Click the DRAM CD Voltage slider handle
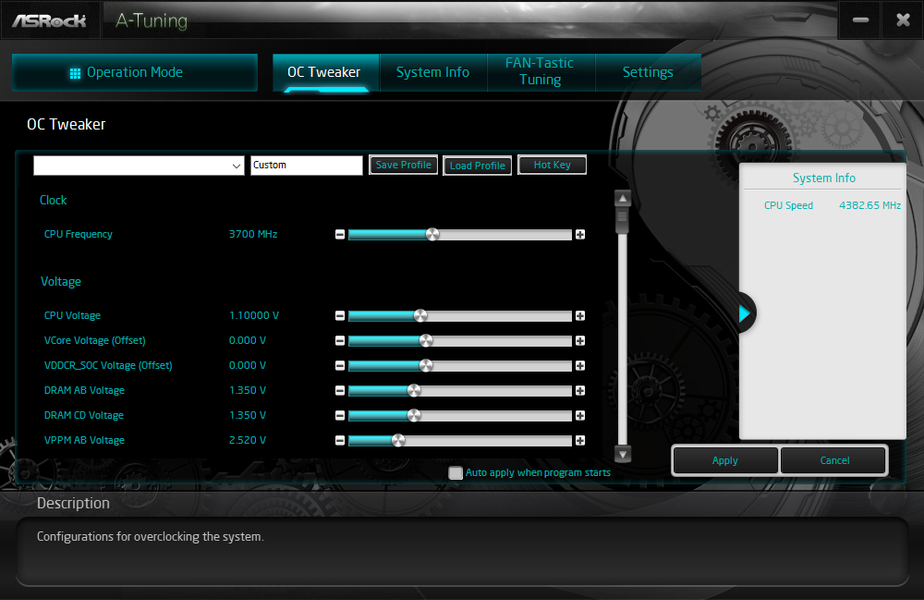Viewport: 924px width, 600px height. [x=414, y=416]
